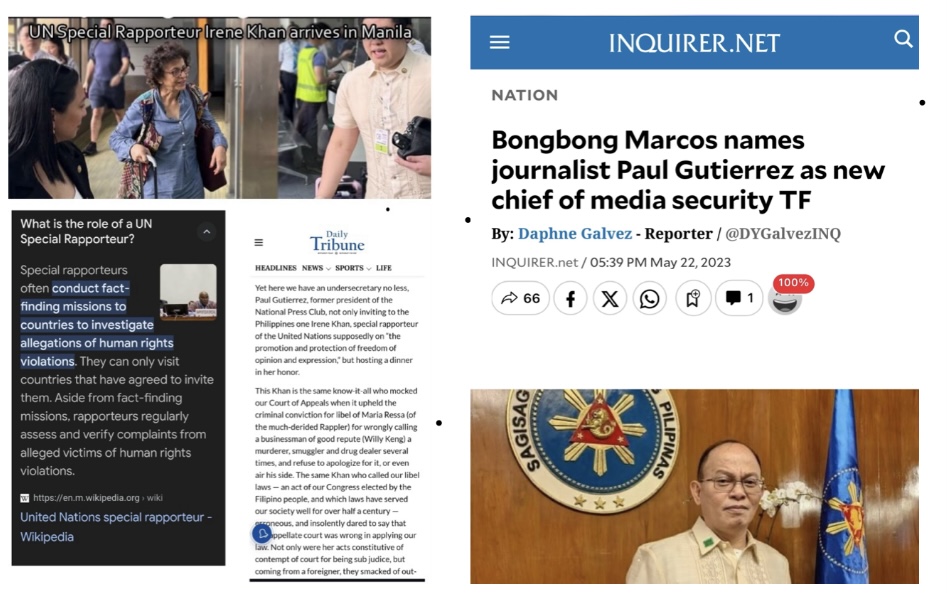Tap the blue floating chat button

coord(262,533)
